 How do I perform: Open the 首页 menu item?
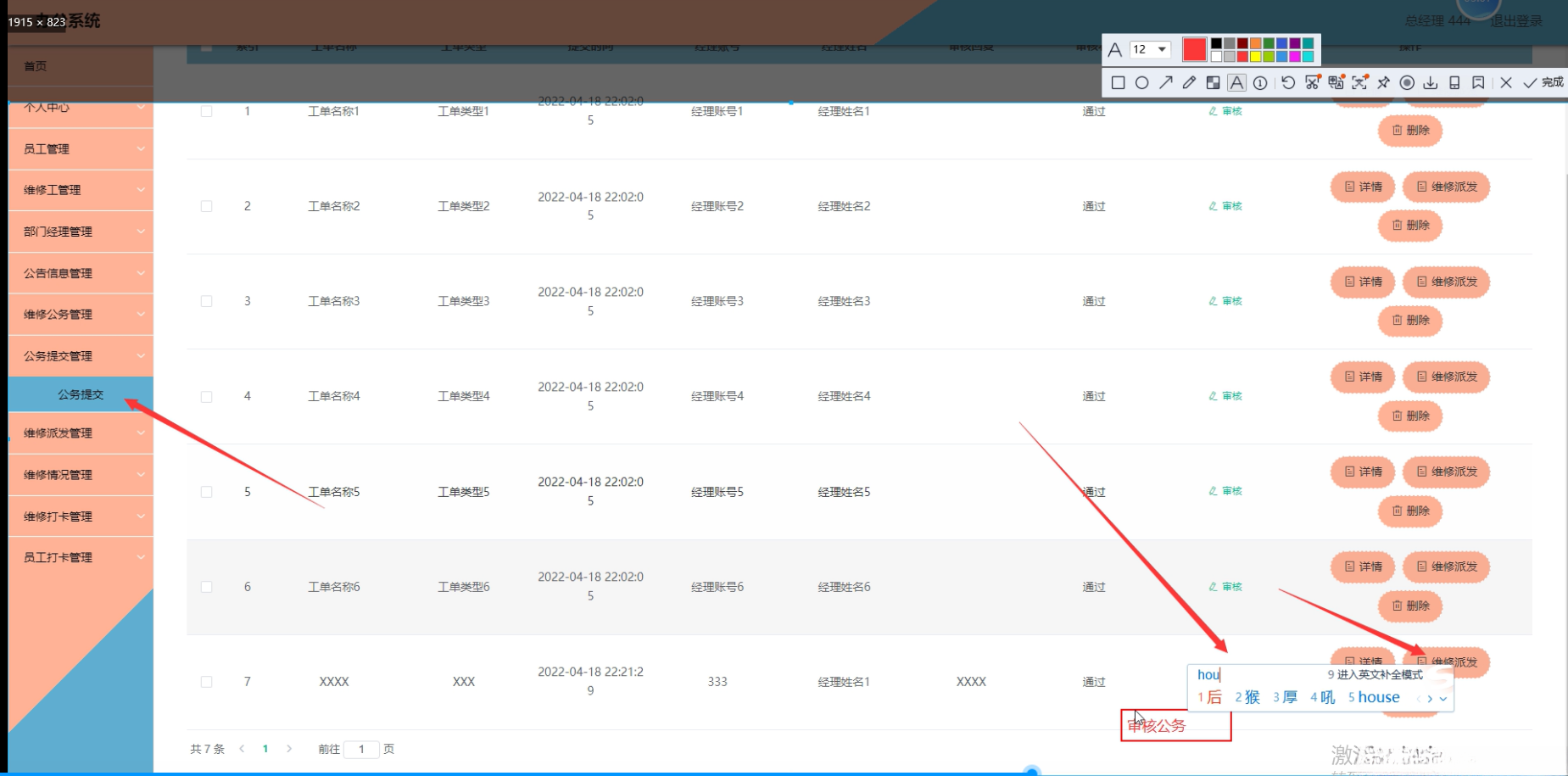tap(81, 65)
